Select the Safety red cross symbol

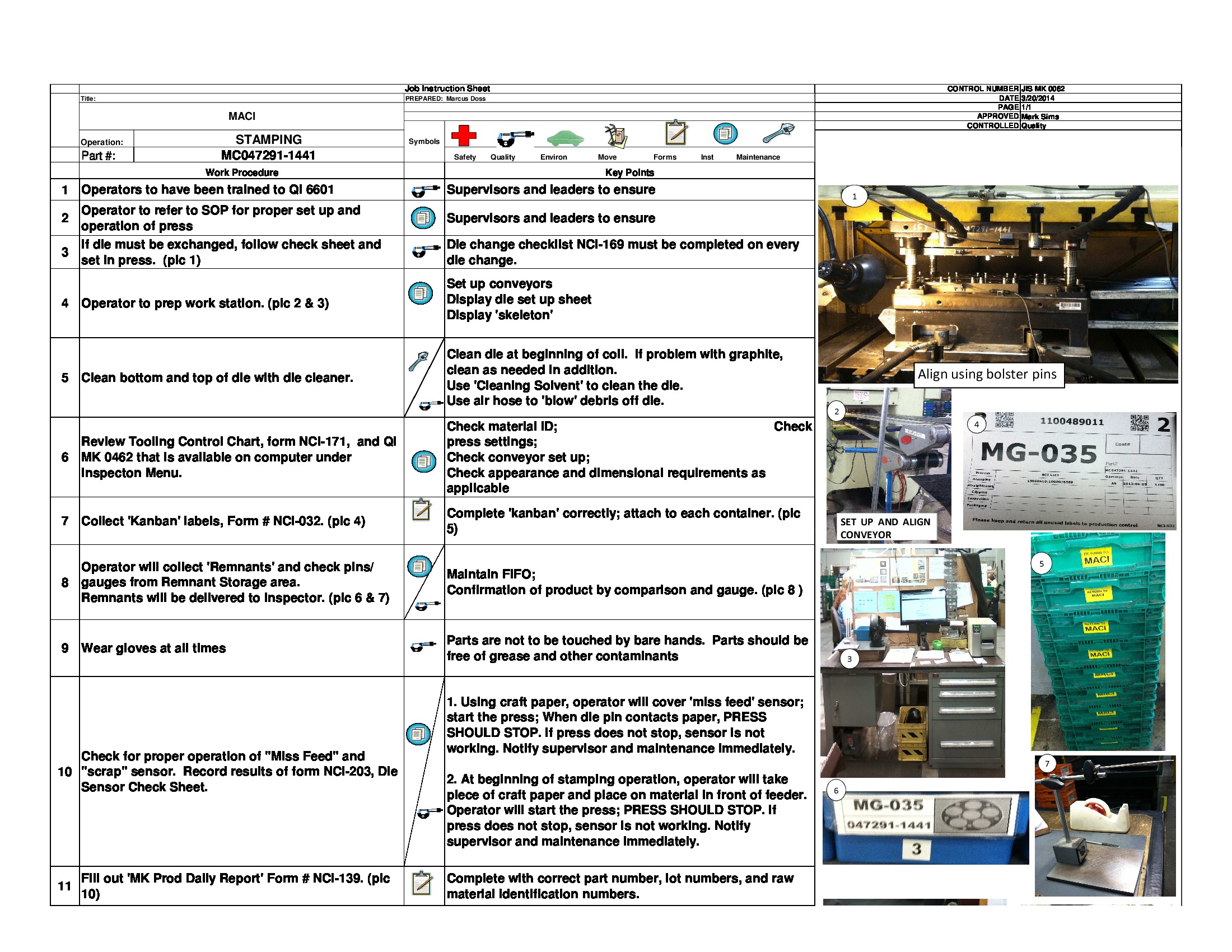[x=464, y=136]
